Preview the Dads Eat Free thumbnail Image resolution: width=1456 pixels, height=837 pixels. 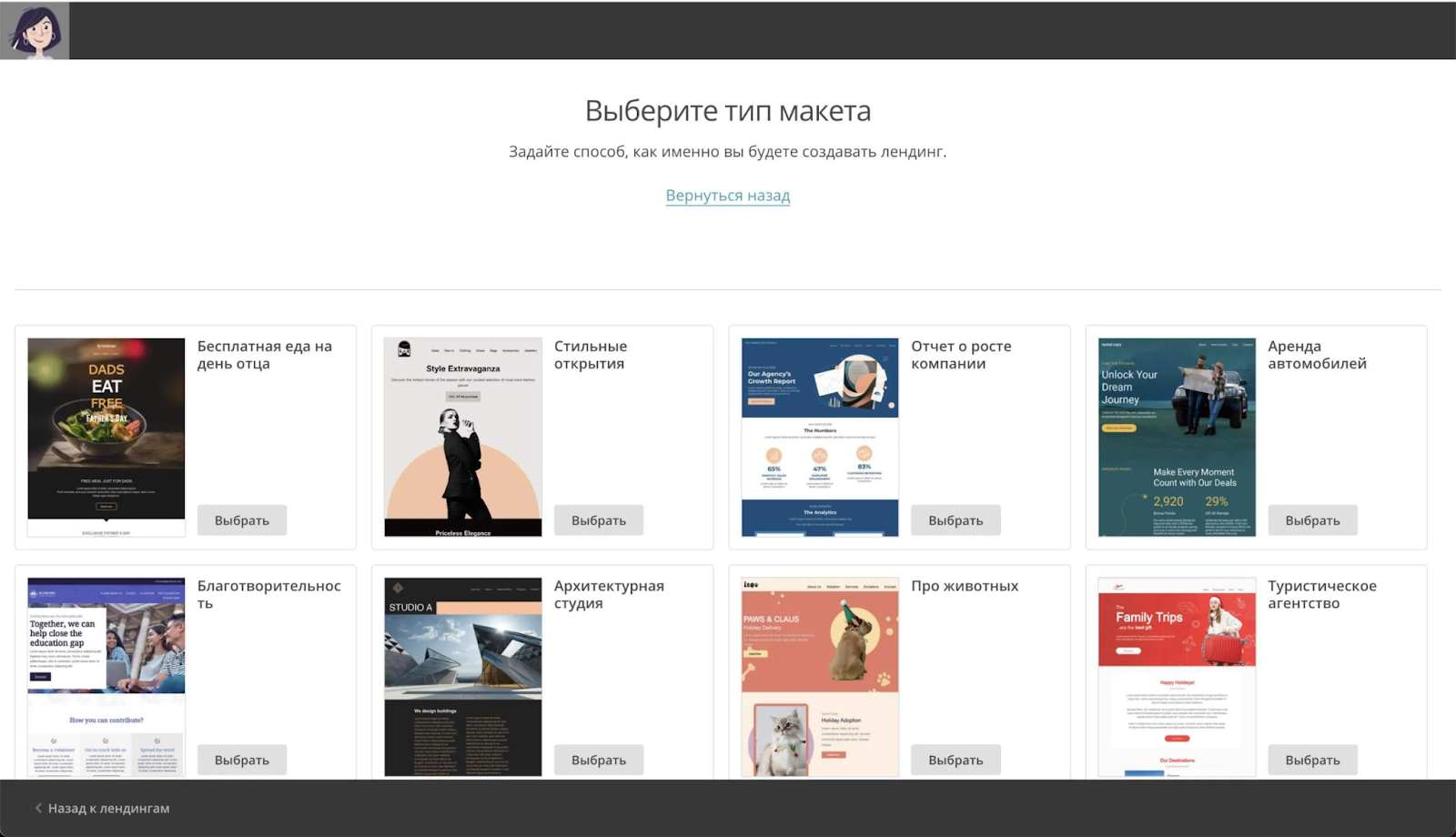pyautogui.click(x=106, y=438)
